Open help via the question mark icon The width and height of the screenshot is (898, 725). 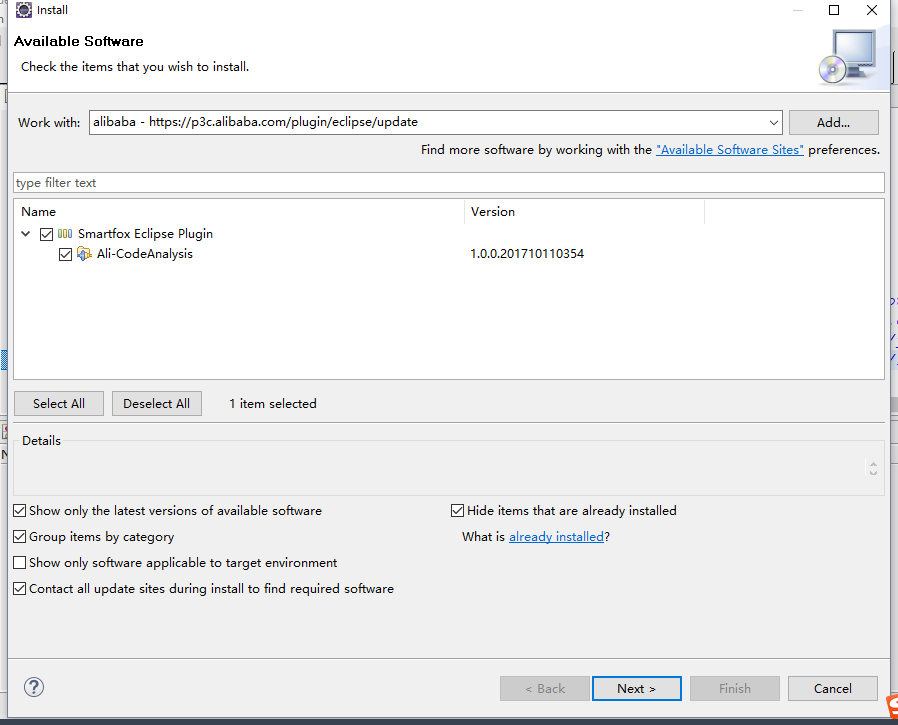tap(34, 687)
